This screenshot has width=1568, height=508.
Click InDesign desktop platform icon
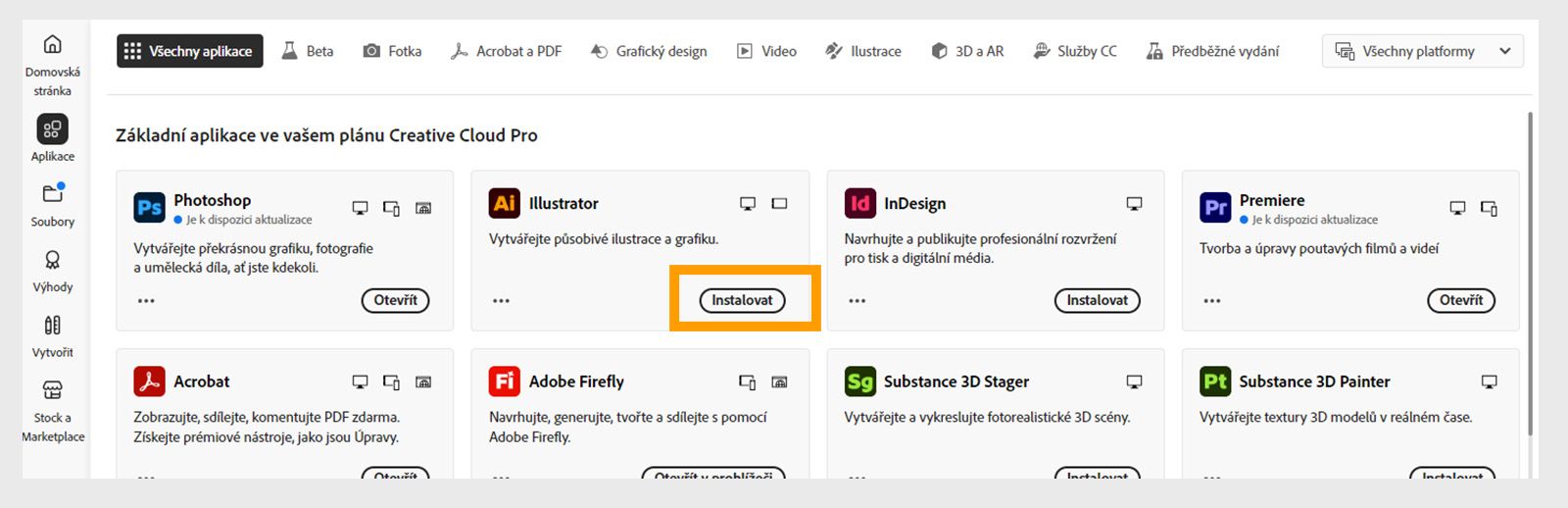[1134, 203]
